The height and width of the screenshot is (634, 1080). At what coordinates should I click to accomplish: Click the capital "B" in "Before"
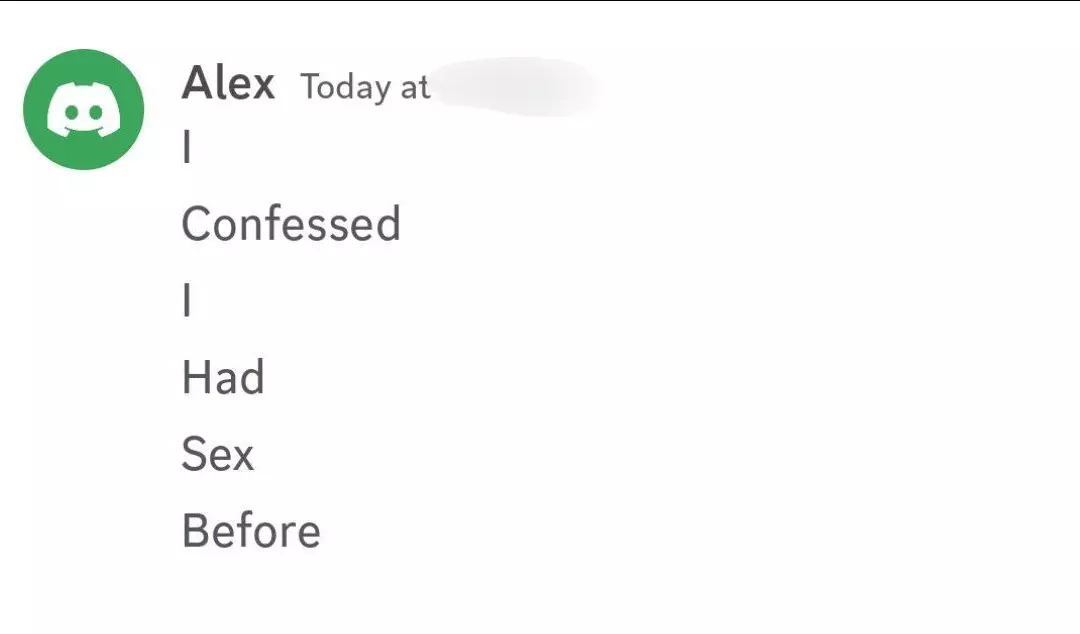click(x=195, y=531)
